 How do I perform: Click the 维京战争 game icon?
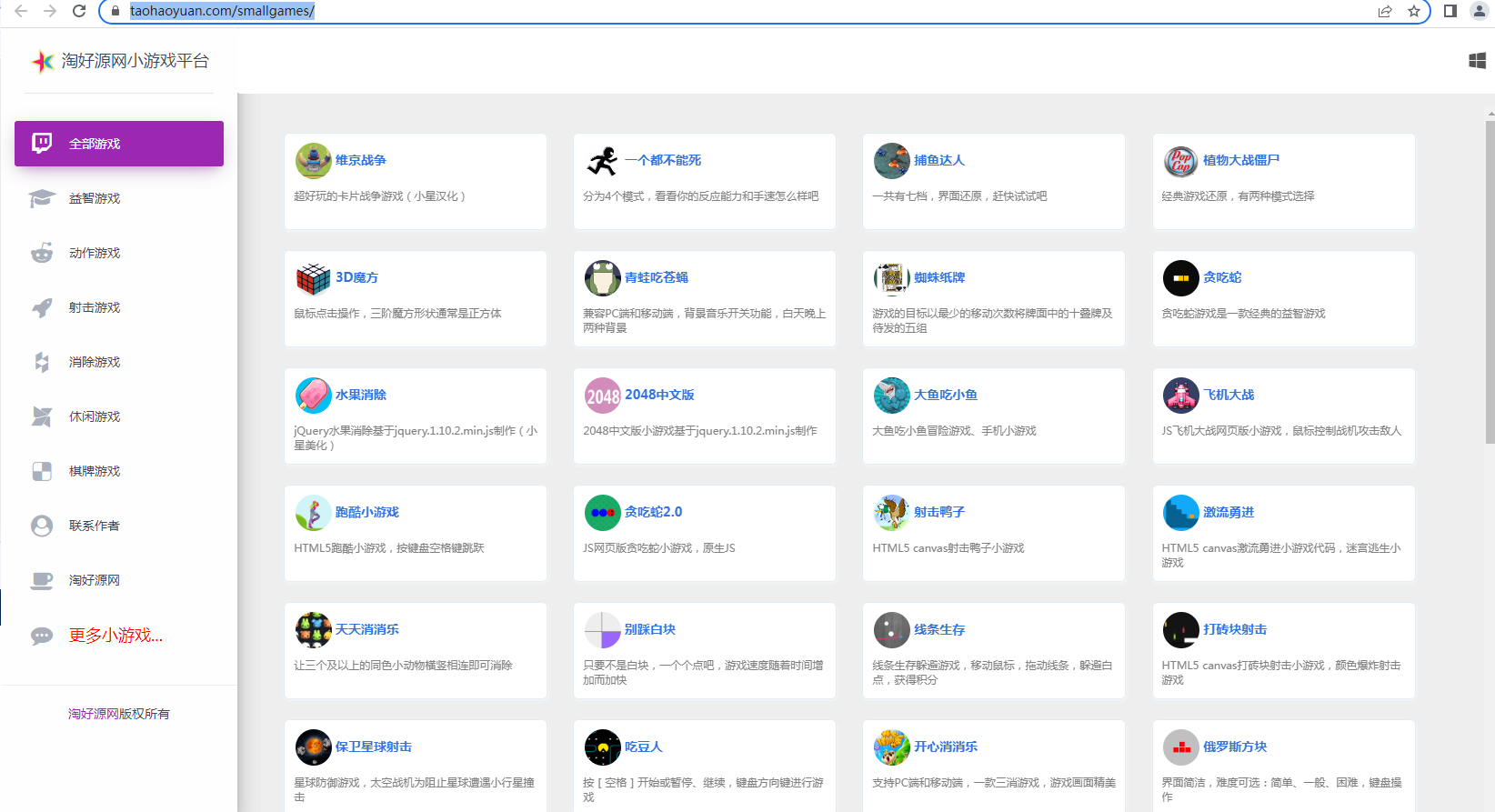tap(313, 161)
